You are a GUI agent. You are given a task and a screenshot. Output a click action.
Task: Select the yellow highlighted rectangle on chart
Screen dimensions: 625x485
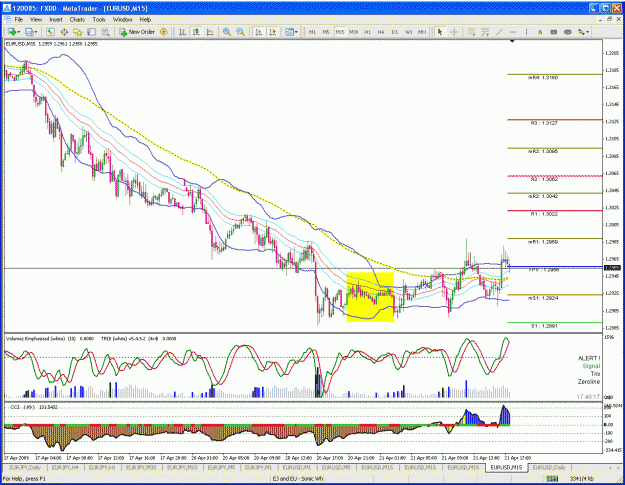click(370, 296)
